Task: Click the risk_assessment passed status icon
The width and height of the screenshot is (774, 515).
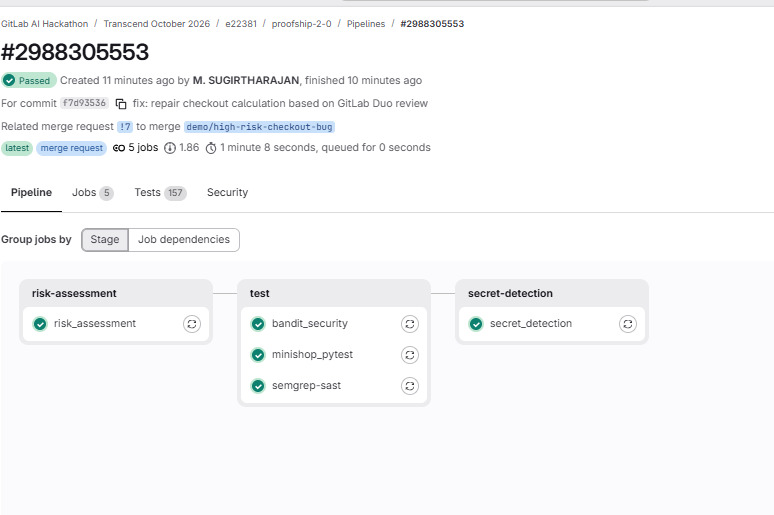Action: (40, 324)
